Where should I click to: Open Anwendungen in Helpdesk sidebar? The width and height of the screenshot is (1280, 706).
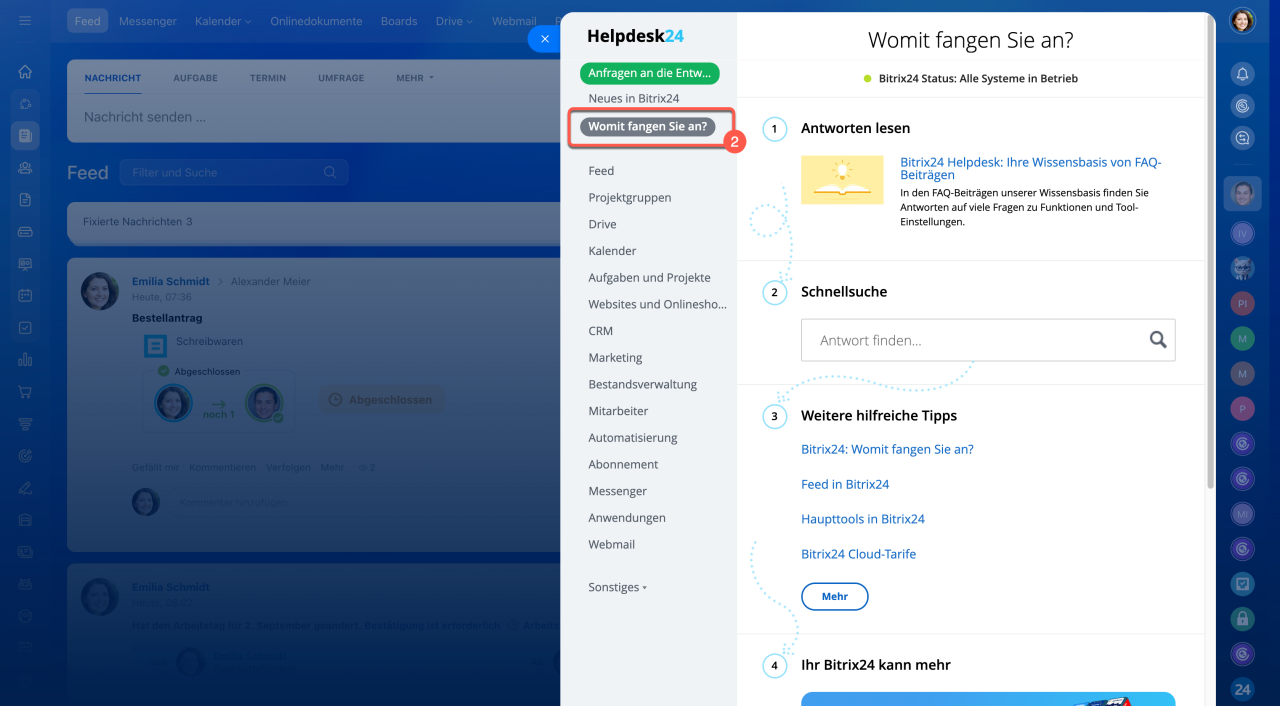[627, 518]
